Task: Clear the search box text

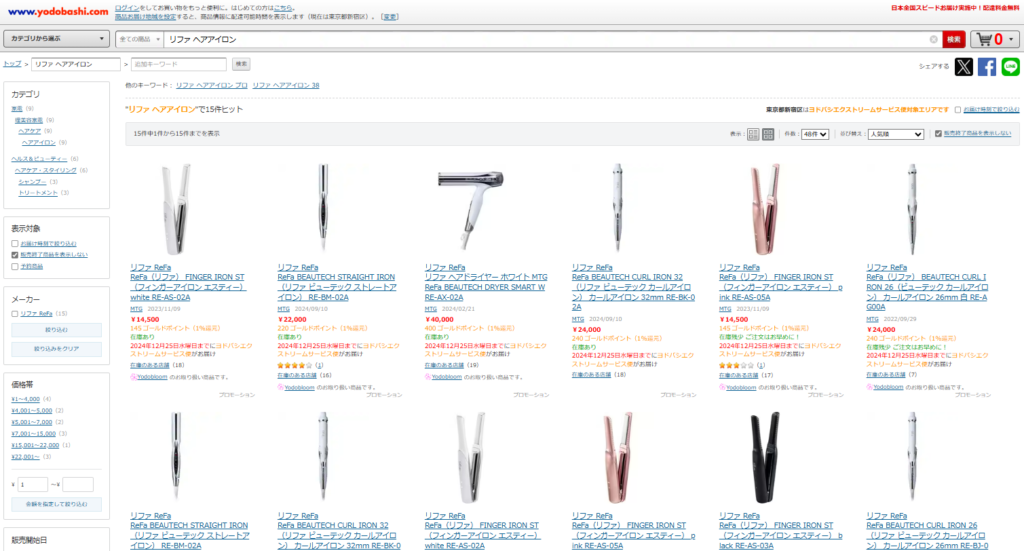Action: 933,39
